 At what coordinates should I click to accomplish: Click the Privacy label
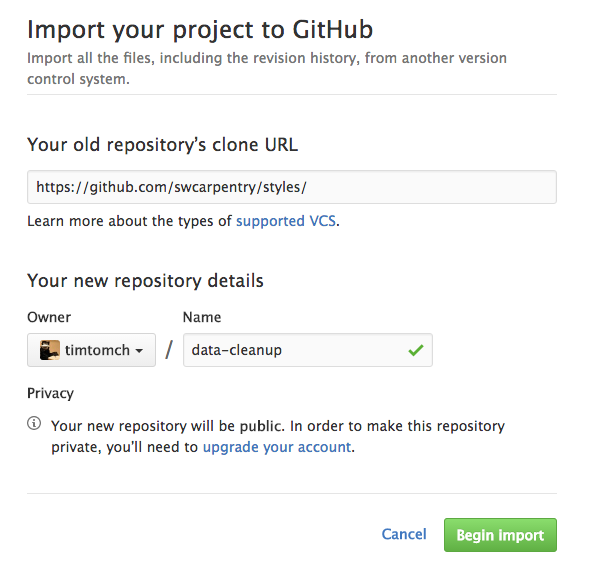(51, 393)
